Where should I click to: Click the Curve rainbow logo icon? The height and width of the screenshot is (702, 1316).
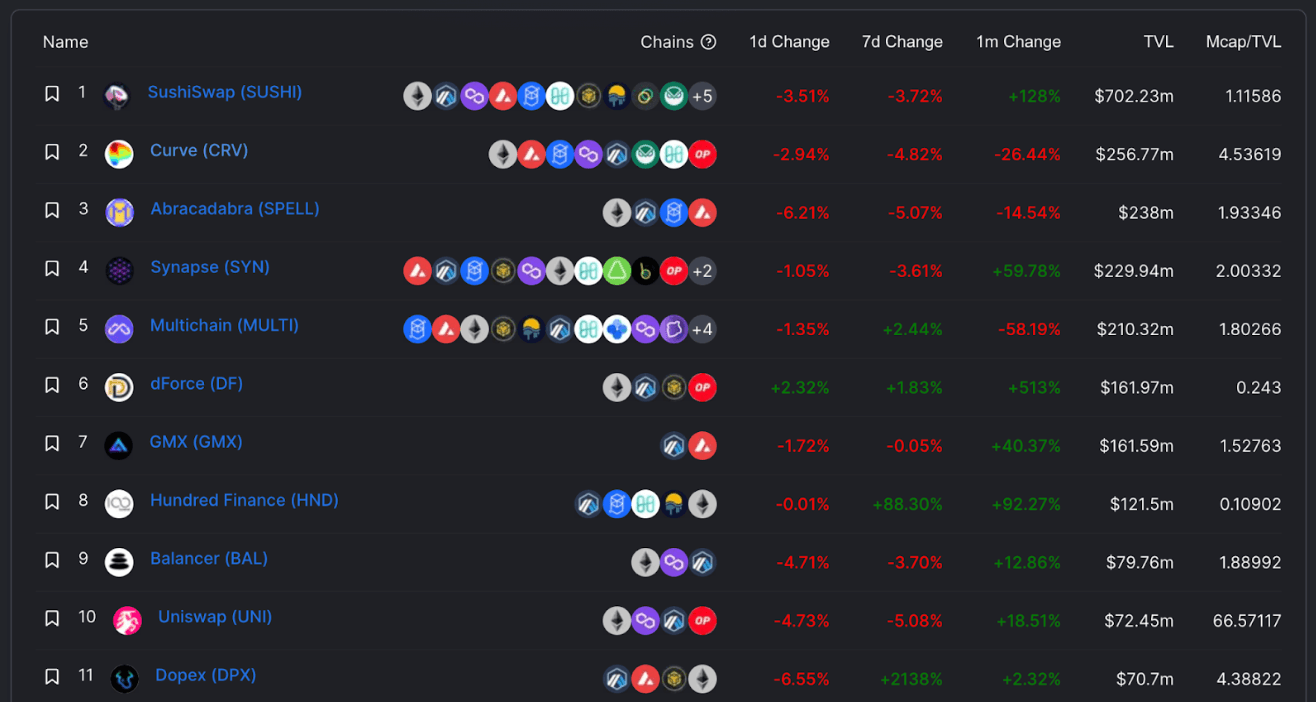(119, 154)
